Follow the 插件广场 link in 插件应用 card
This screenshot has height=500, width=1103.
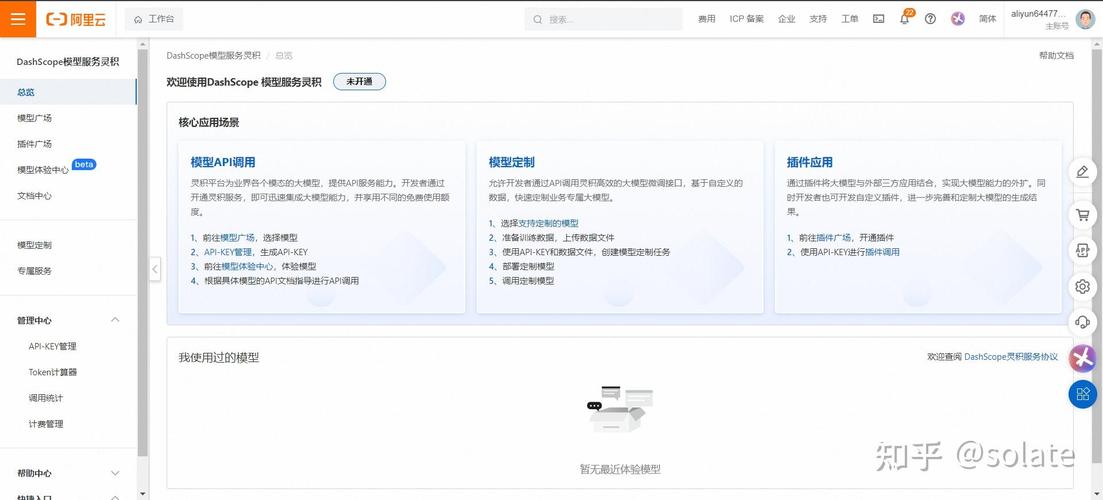(x=834, y=238)
